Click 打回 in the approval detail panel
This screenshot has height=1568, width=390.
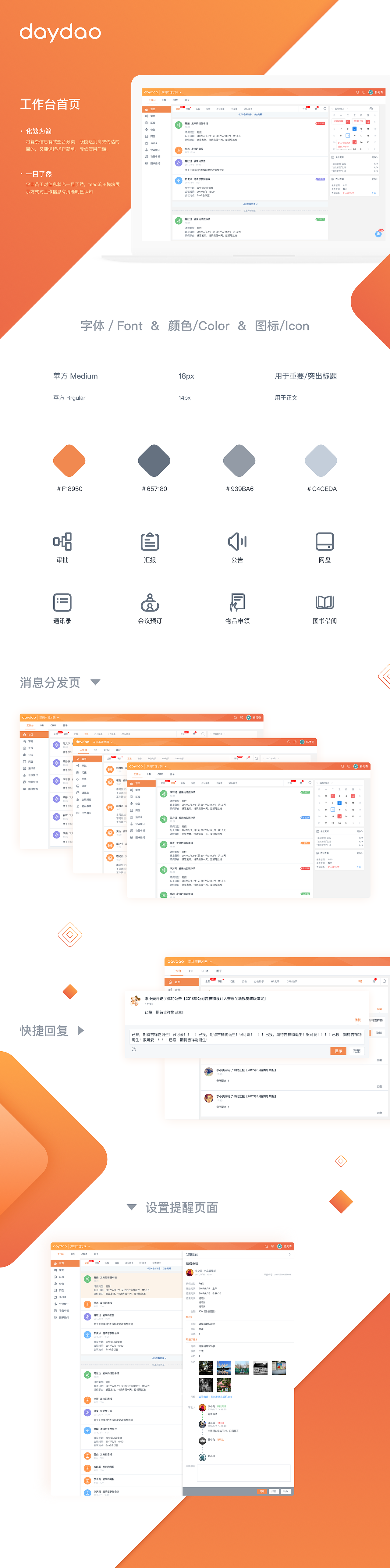(274, 1491)
